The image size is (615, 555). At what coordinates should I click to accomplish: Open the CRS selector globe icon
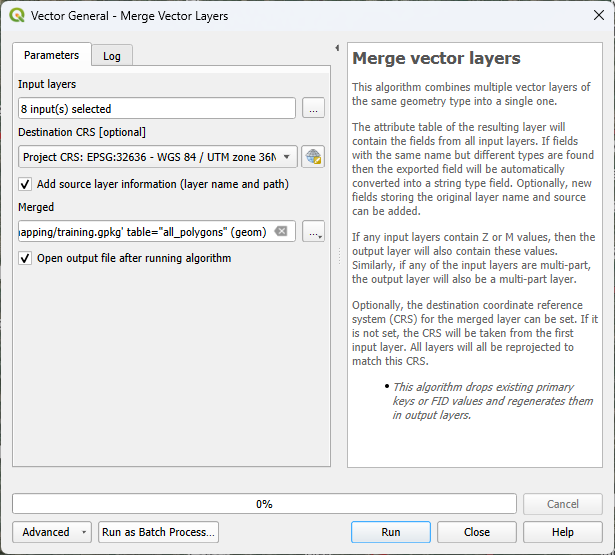tap(313, 157)
